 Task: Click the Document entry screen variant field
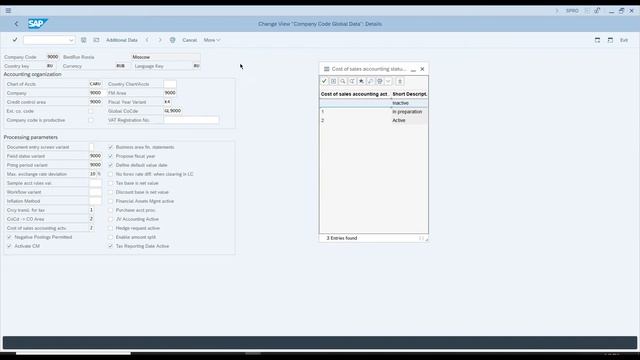[91, 147]
